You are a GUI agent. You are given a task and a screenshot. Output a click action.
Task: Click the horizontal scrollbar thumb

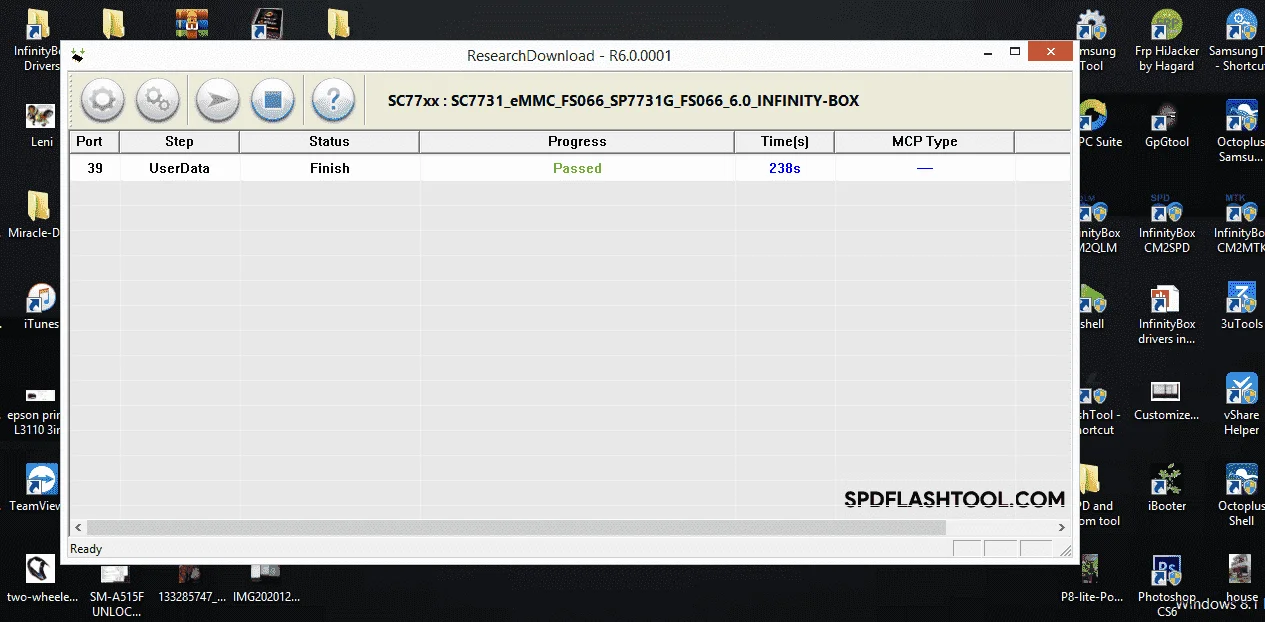(516, 527)
